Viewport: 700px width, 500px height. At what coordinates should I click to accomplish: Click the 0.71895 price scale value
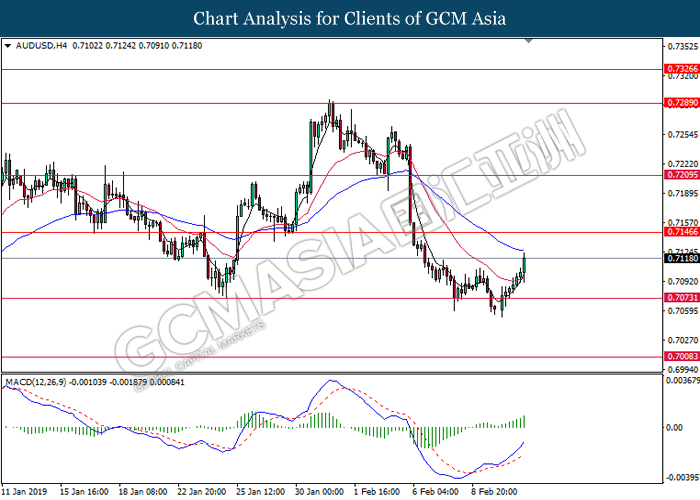[x=682, y=193]
